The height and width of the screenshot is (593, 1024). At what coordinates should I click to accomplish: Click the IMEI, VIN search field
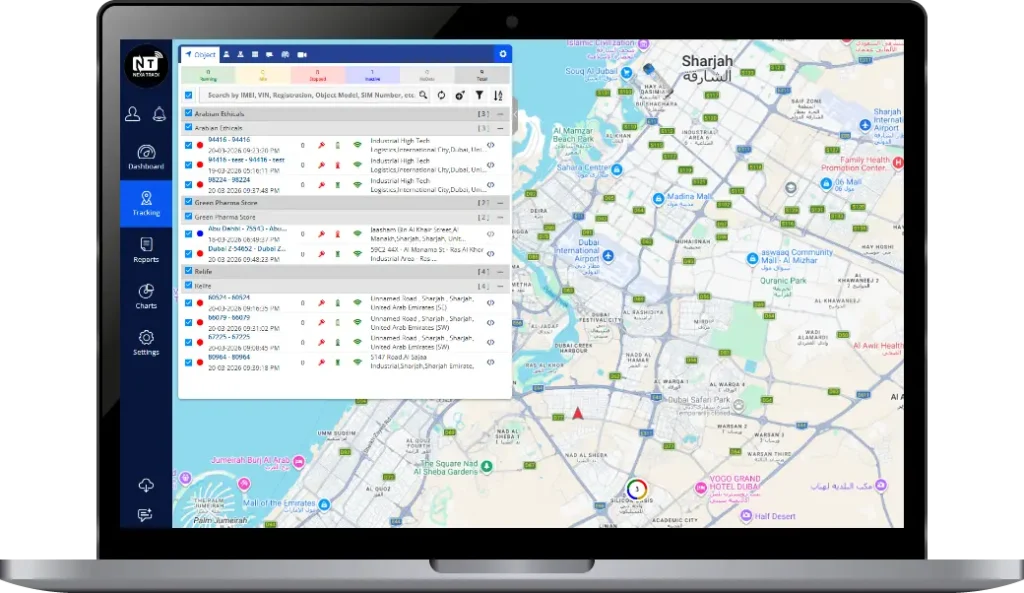coord(308,95)
